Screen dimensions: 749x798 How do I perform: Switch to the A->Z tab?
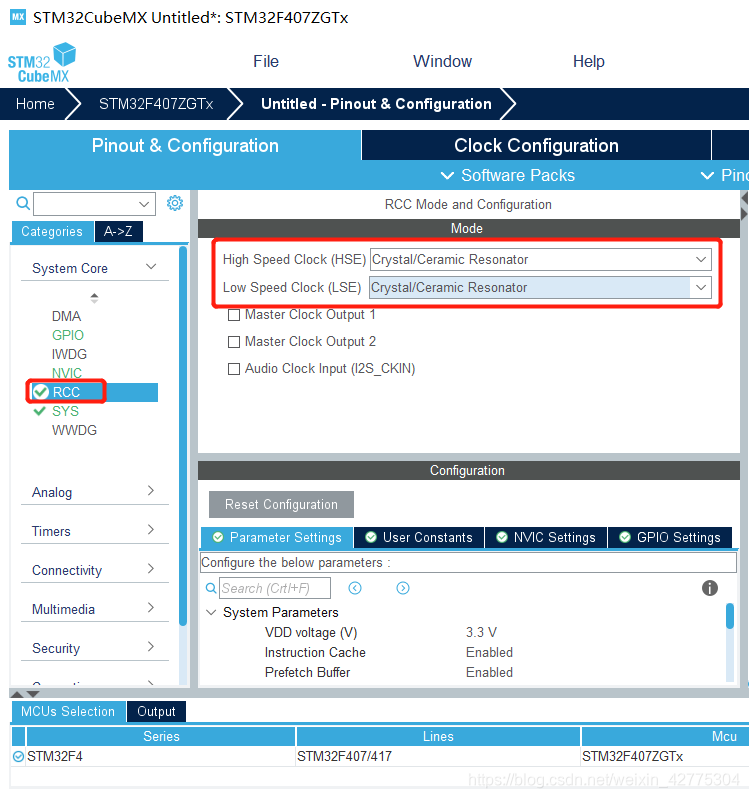coord(119,232)
